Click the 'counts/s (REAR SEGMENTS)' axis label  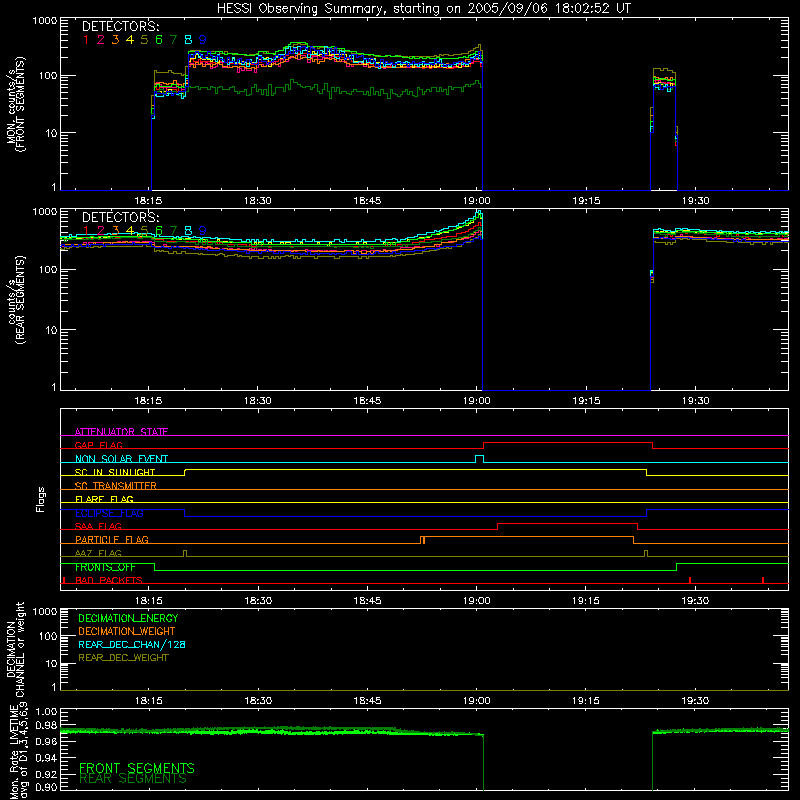(x=15, y=300)
